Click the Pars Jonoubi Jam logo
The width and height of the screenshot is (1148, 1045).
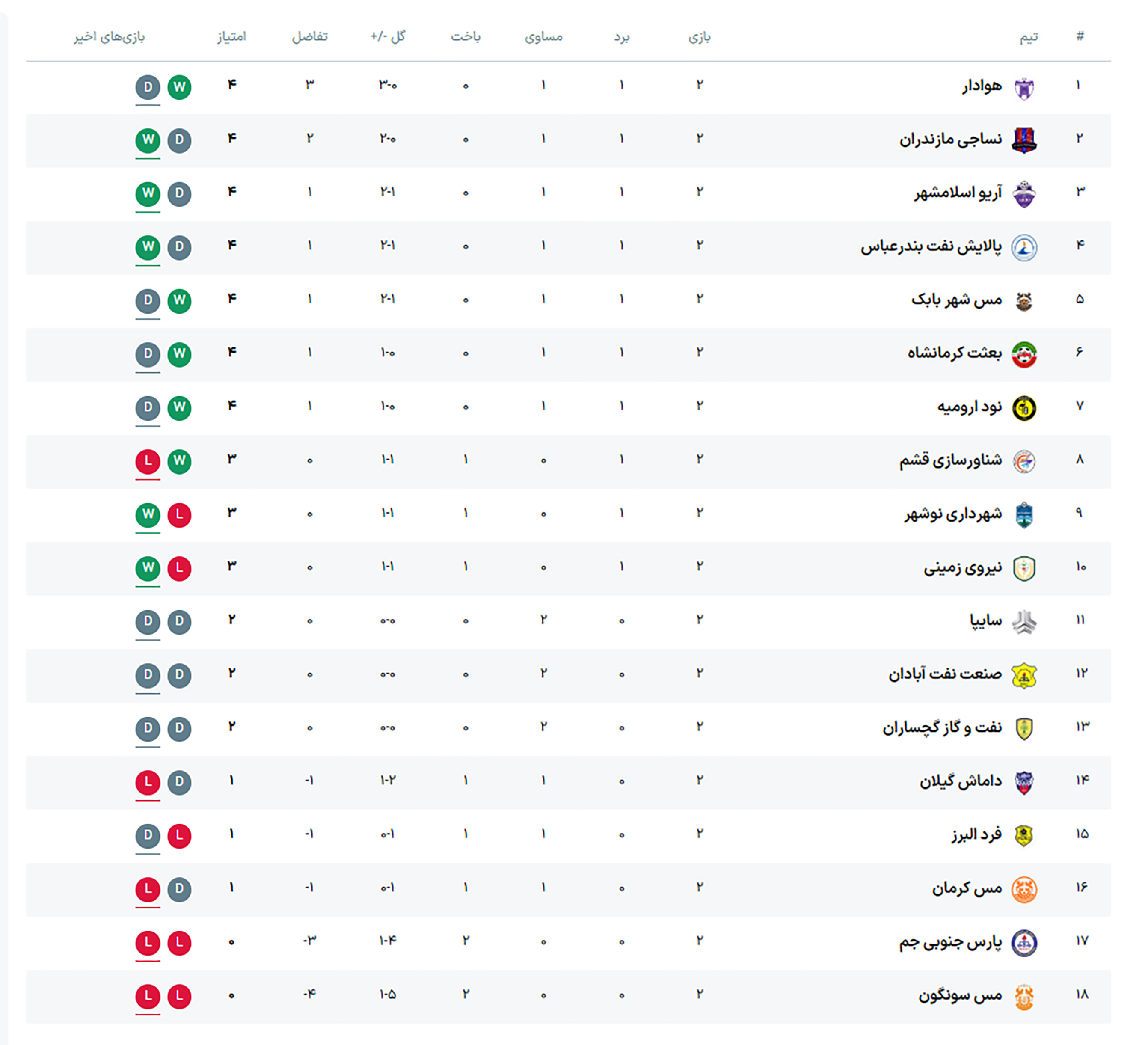pyautogui.click(x=1023, y=943)
